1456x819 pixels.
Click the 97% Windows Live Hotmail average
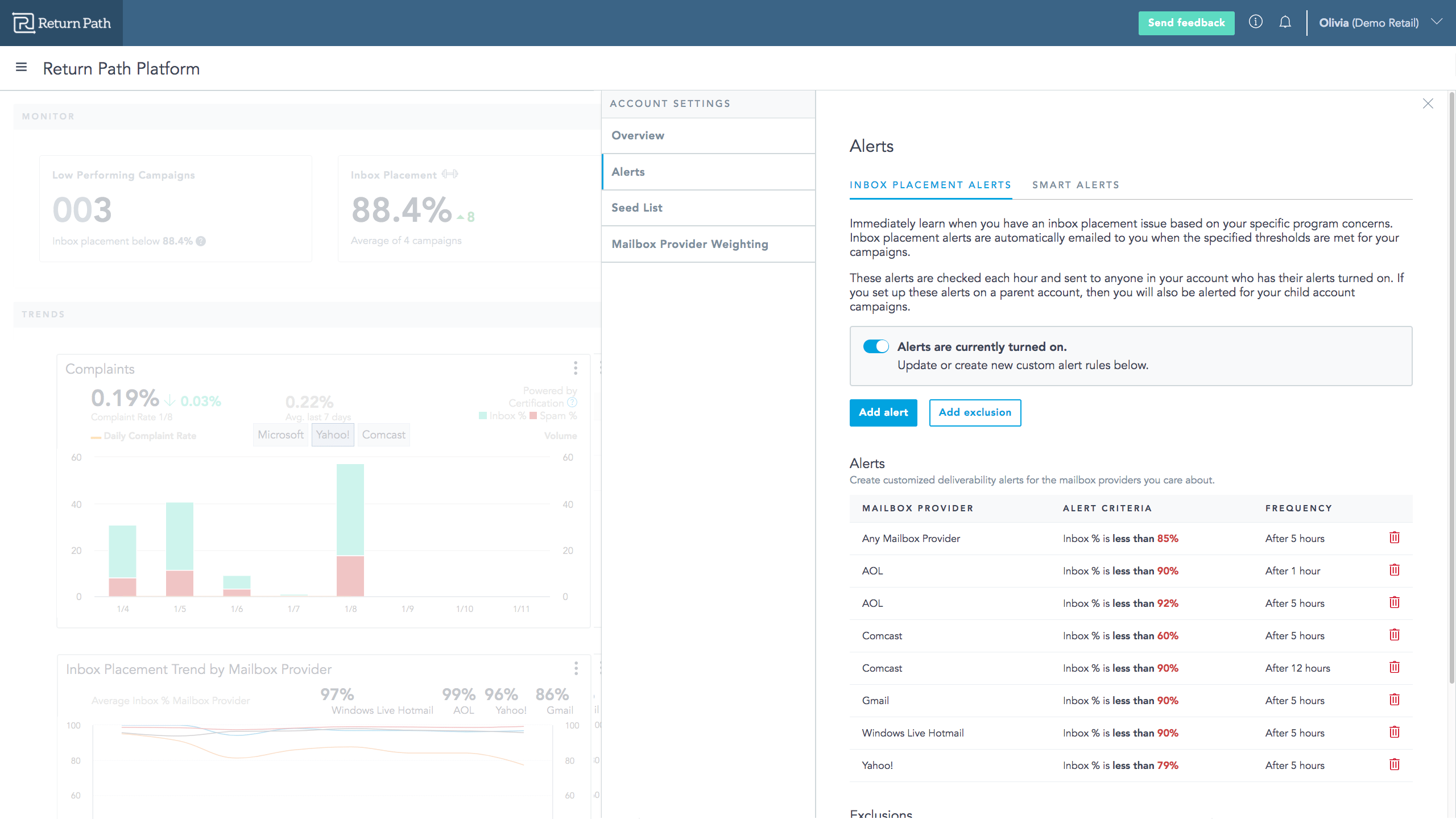pyautogui.click(x=337, y=694)
